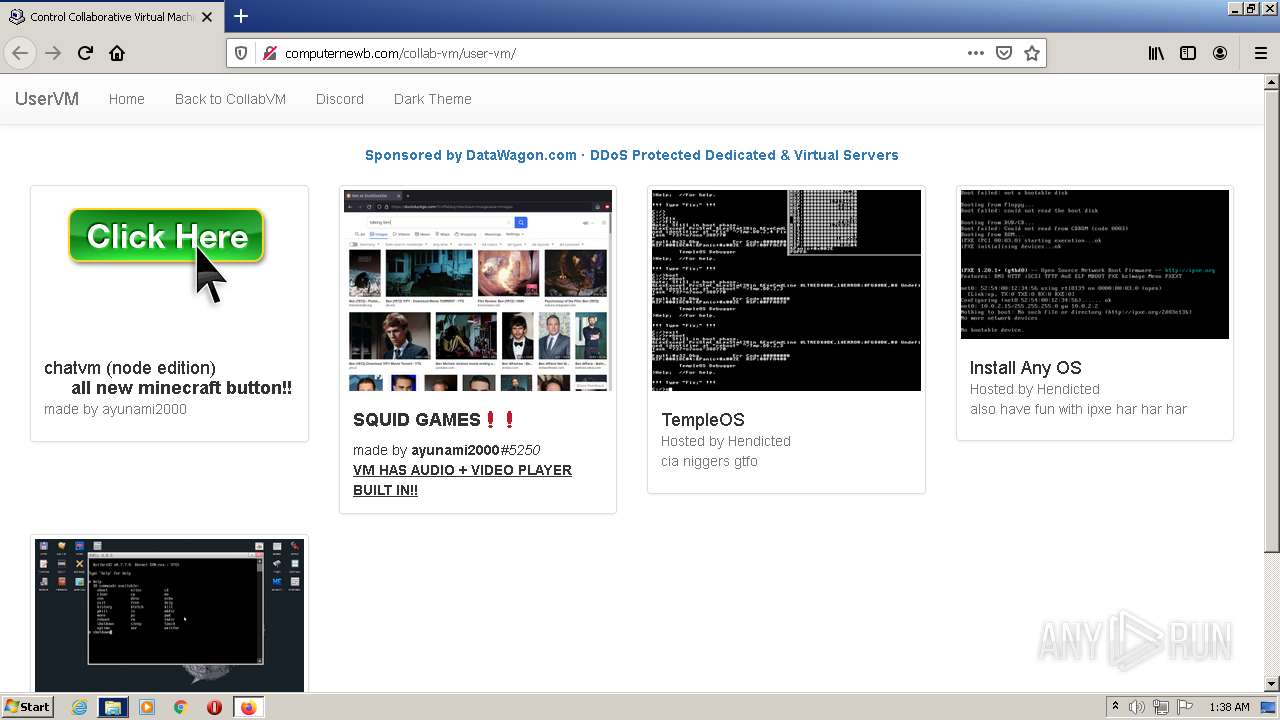This screenshot has width=1280, height=720.
Task: Click 'made by ayunami2000' text
Action: (x=115, y=409)
